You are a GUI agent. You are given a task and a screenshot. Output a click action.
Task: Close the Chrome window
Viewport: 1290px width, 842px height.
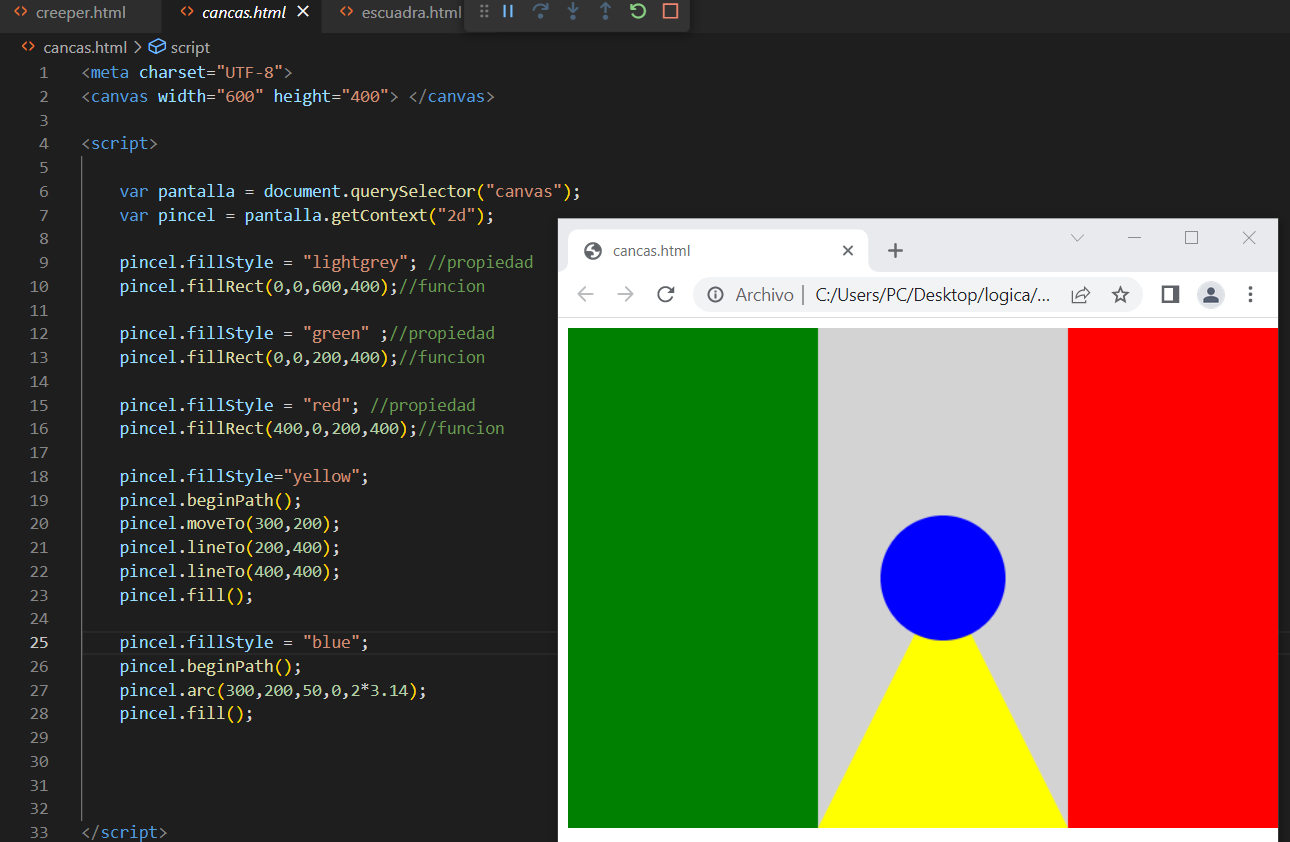click(1248, 238)
